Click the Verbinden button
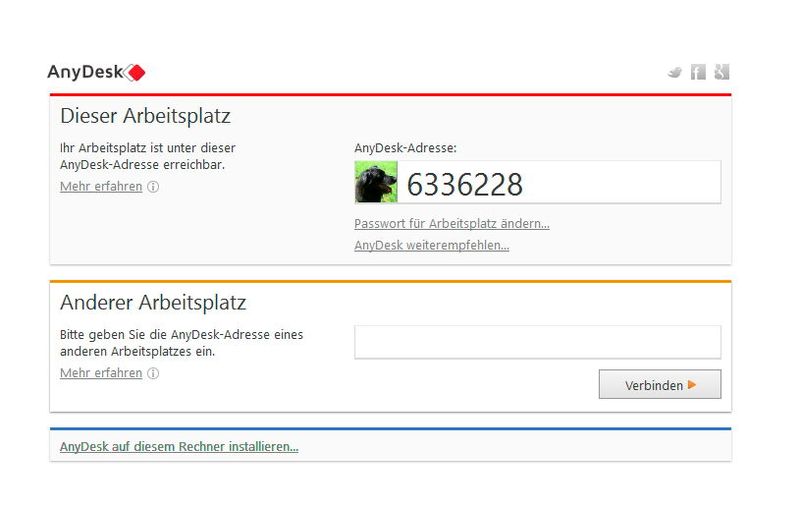 pos(660,385)
